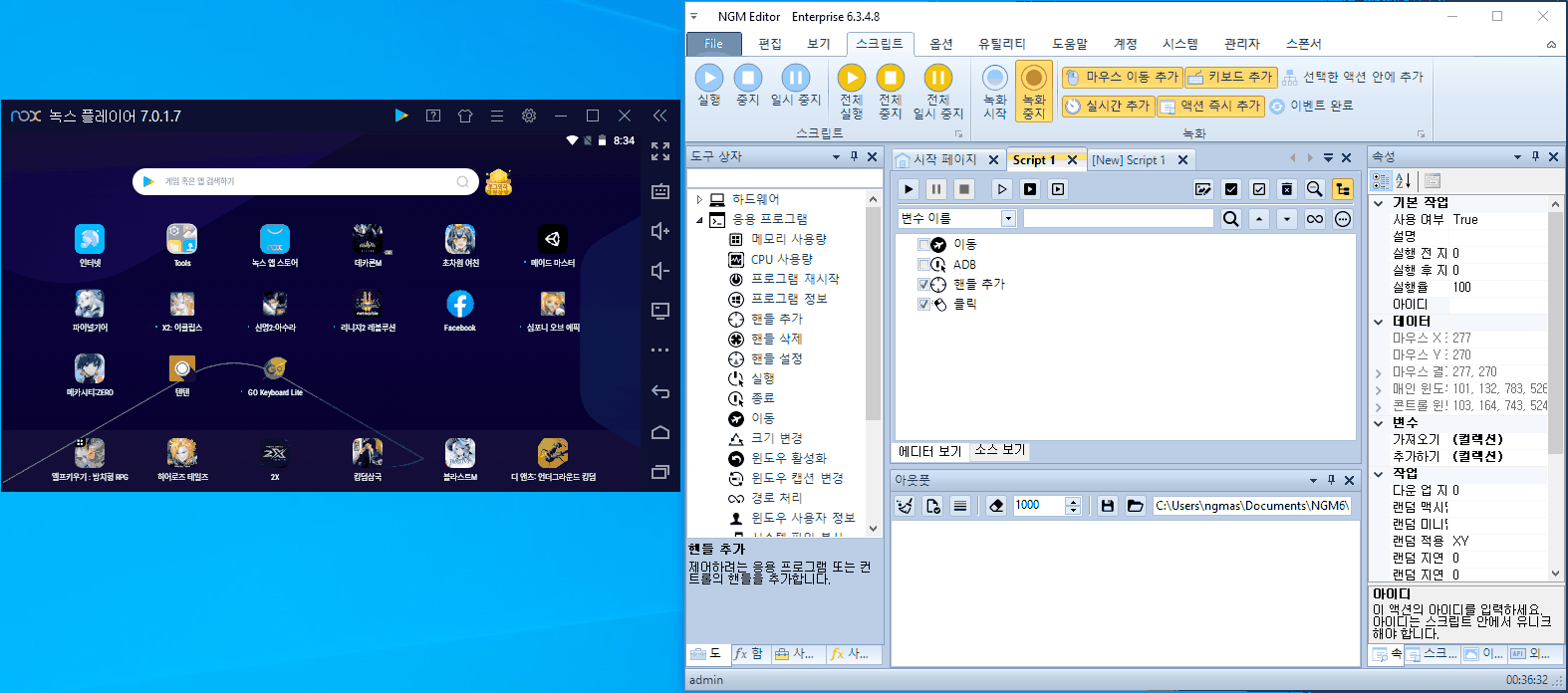Open the 변수 이름 dropdown
Image resolution: width=1568 pixels, height=693 pixels.
tap(1008, 218)
